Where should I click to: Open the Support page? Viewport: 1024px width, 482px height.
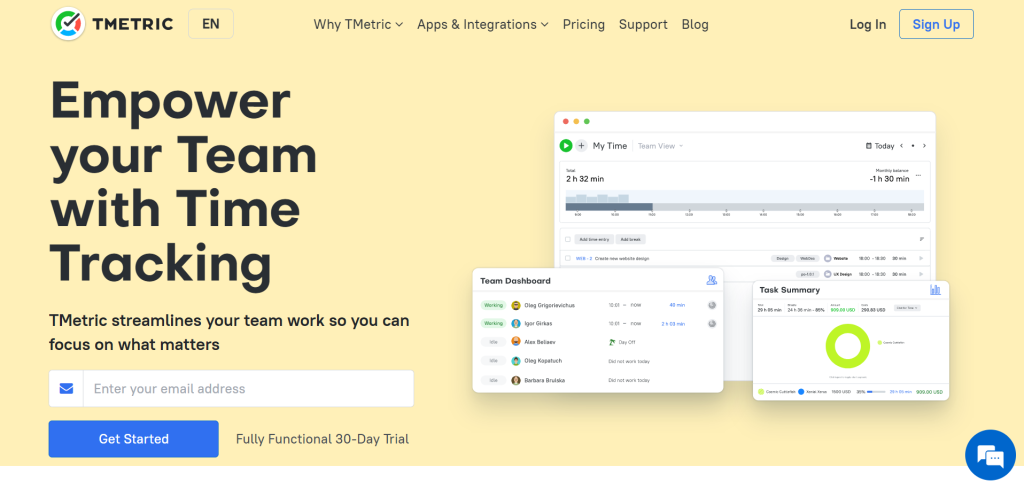[x=643, y=24]
